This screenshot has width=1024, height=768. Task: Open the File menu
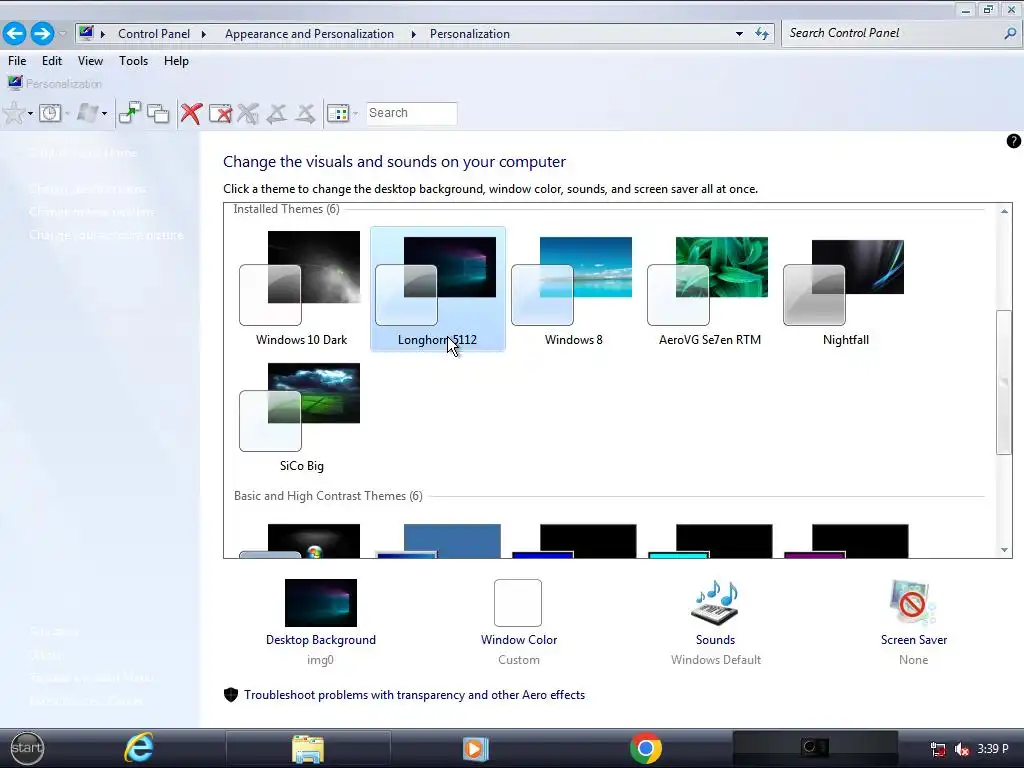[x=17, y=61]
